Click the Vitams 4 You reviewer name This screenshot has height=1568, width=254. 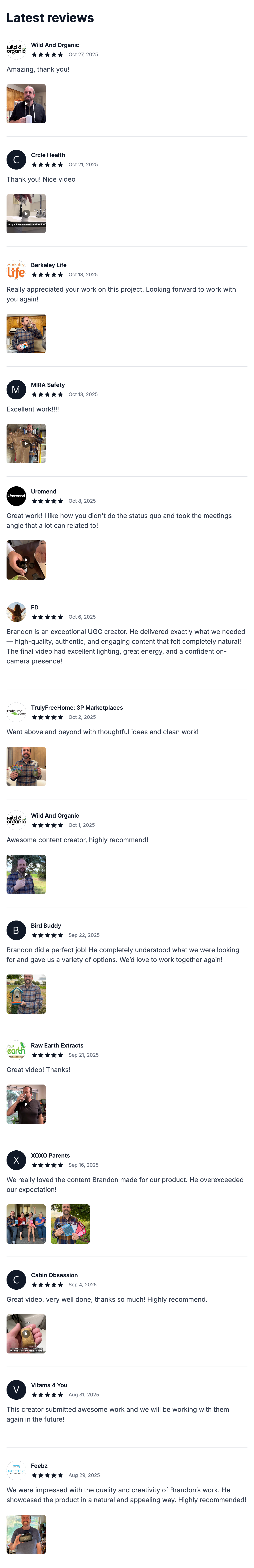49,1385
